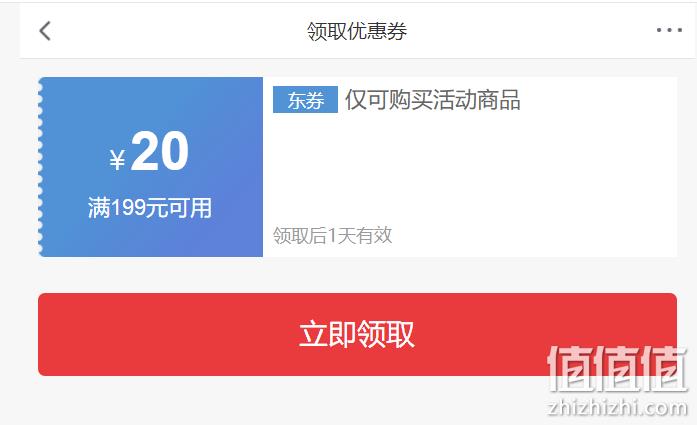Click the 领取后1天有效 validity note
Screen dimensions: 697x425
tap(332, 236)
